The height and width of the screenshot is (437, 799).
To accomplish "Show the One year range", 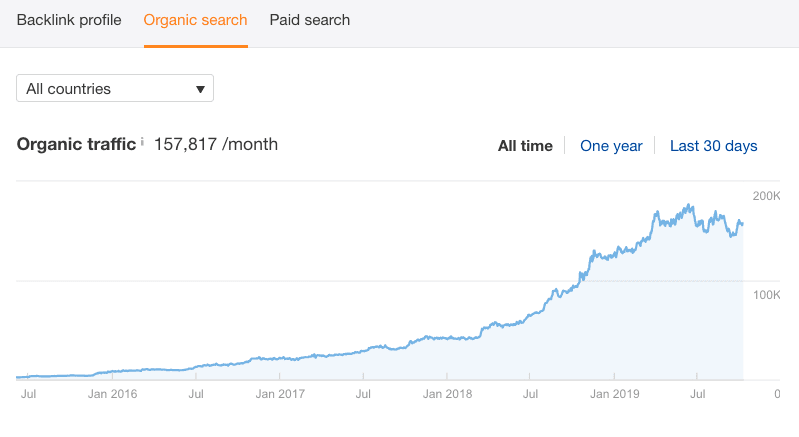I will tap(611, 146).
